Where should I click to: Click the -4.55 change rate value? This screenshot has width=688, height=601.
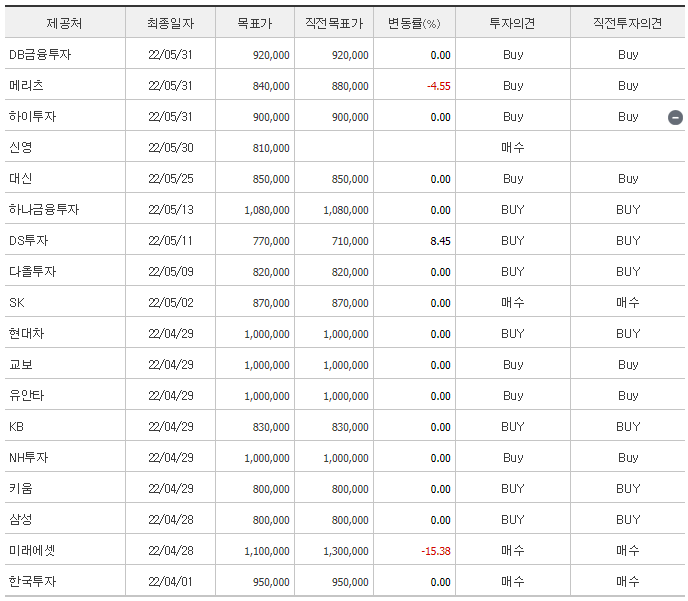pos(439,86)
